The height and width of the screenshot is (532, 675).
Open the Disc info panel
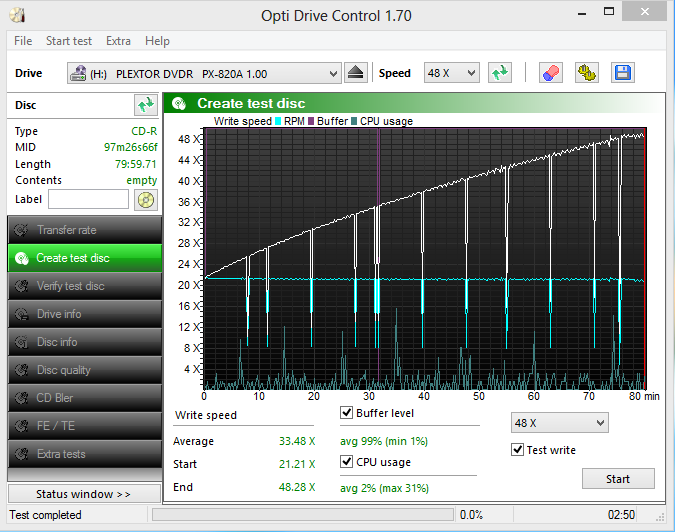pyautogui.click(x=85, y=342)
